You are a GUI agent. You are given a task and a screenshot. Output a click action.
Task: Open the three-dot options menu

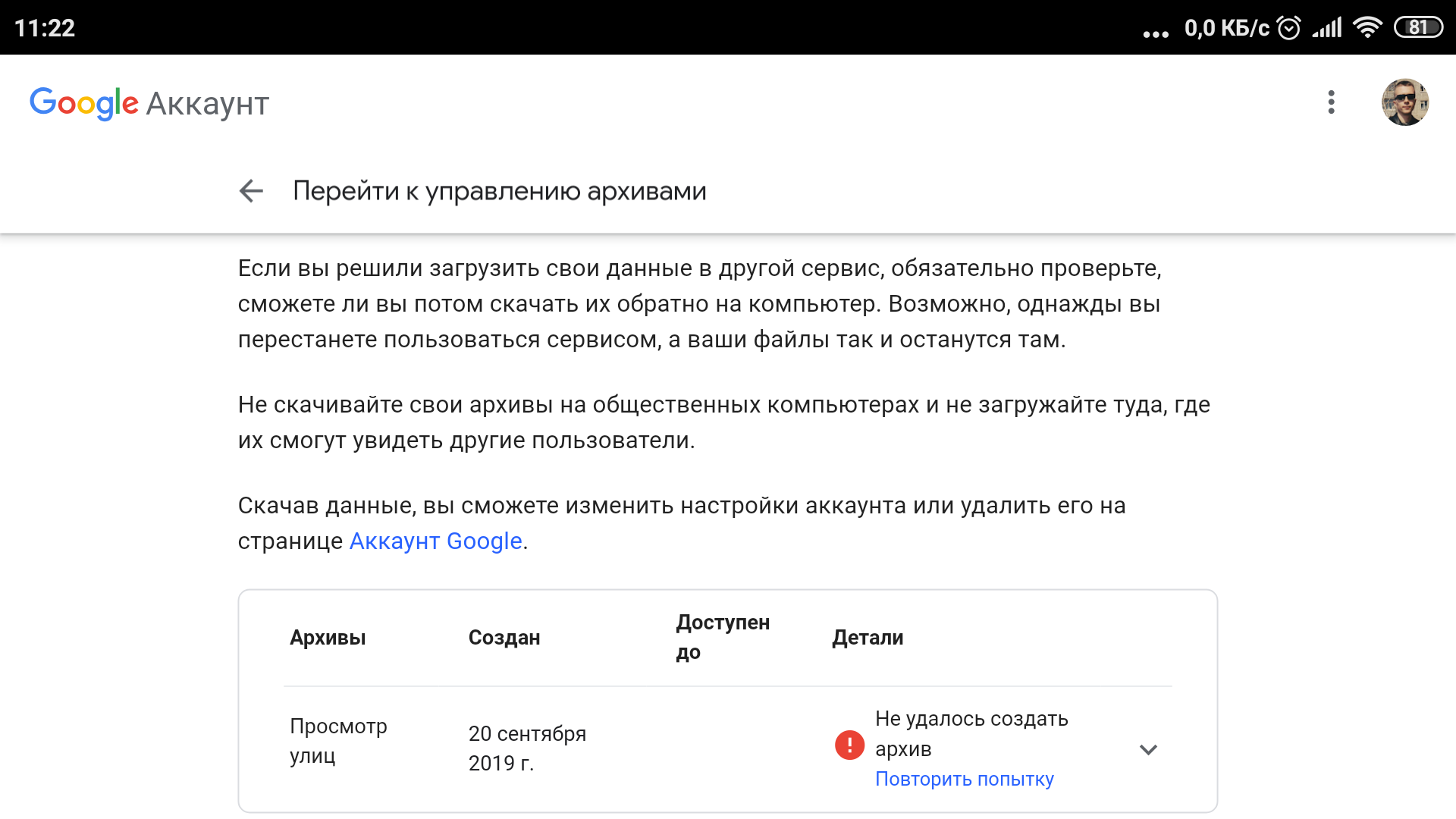pos(1331,102)
